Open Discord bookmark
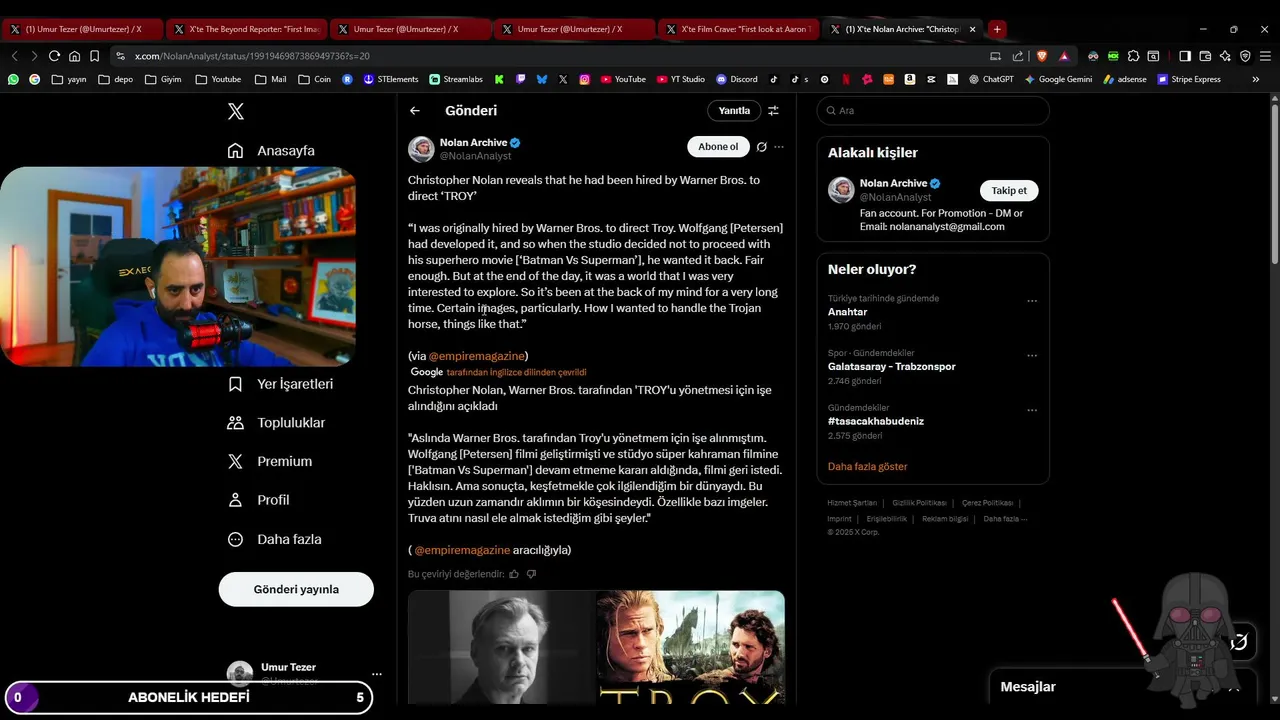This screenshot has height=720, width=1280. pos(737,79)
